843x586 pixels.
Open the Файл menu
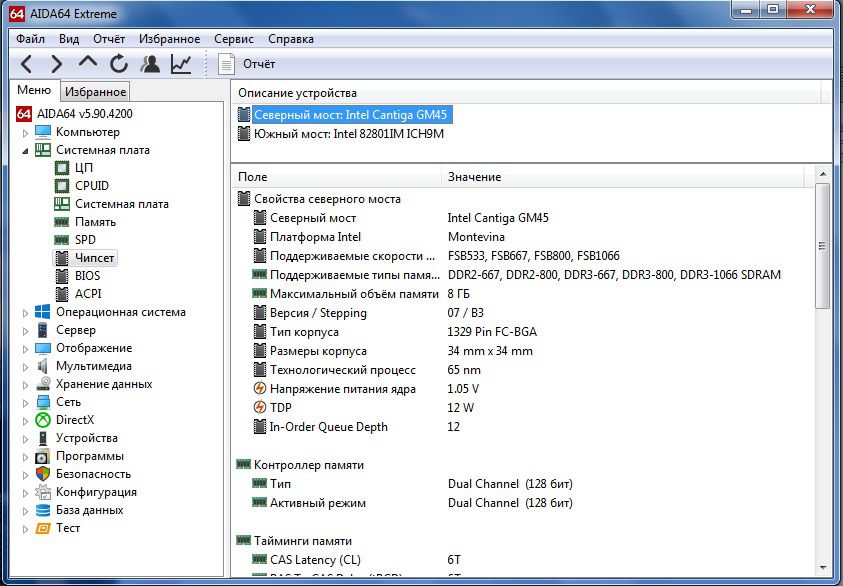coord(31,39)
